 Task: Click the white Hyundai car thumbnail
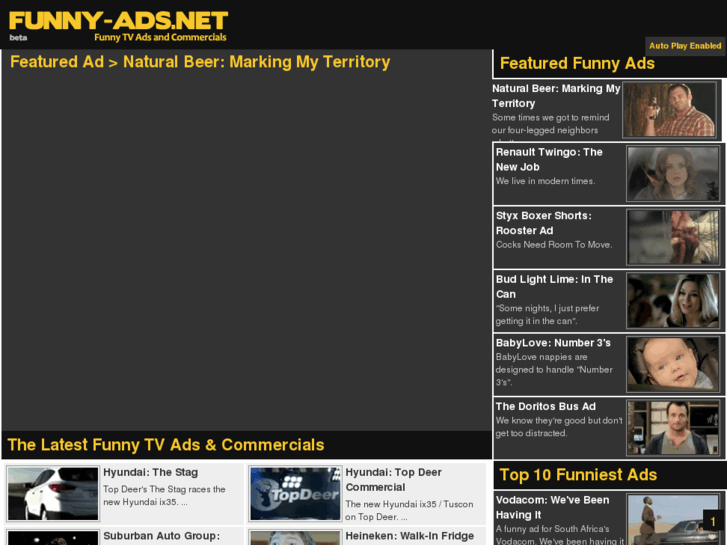pos(53,494)
